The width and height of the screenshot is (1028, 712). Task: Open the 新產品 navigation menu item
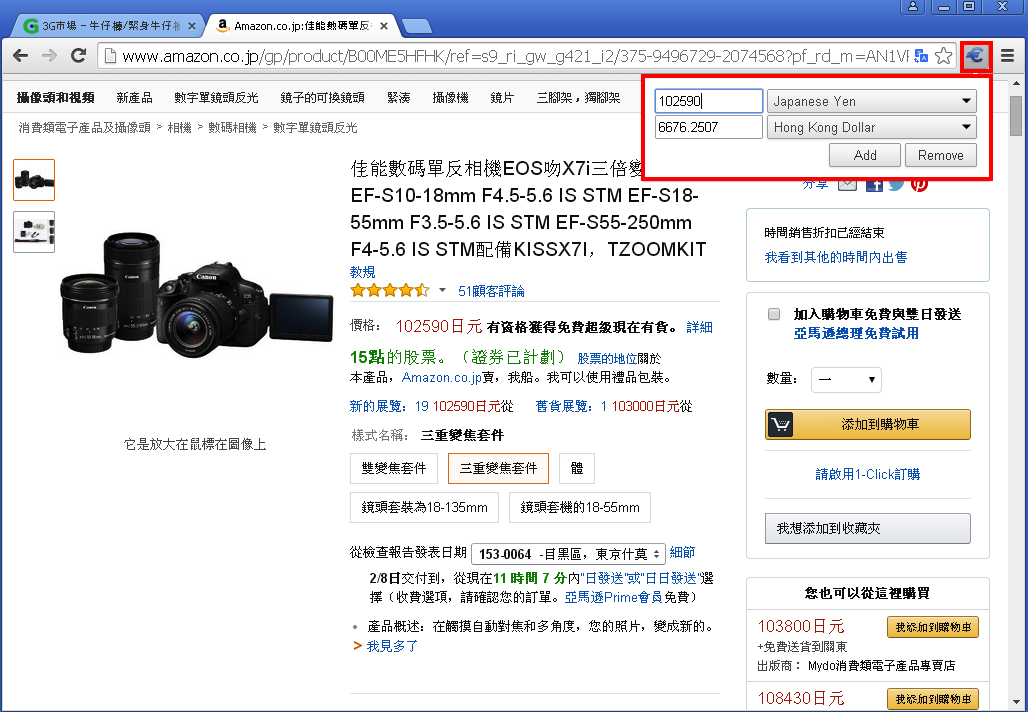pos(134,98)
